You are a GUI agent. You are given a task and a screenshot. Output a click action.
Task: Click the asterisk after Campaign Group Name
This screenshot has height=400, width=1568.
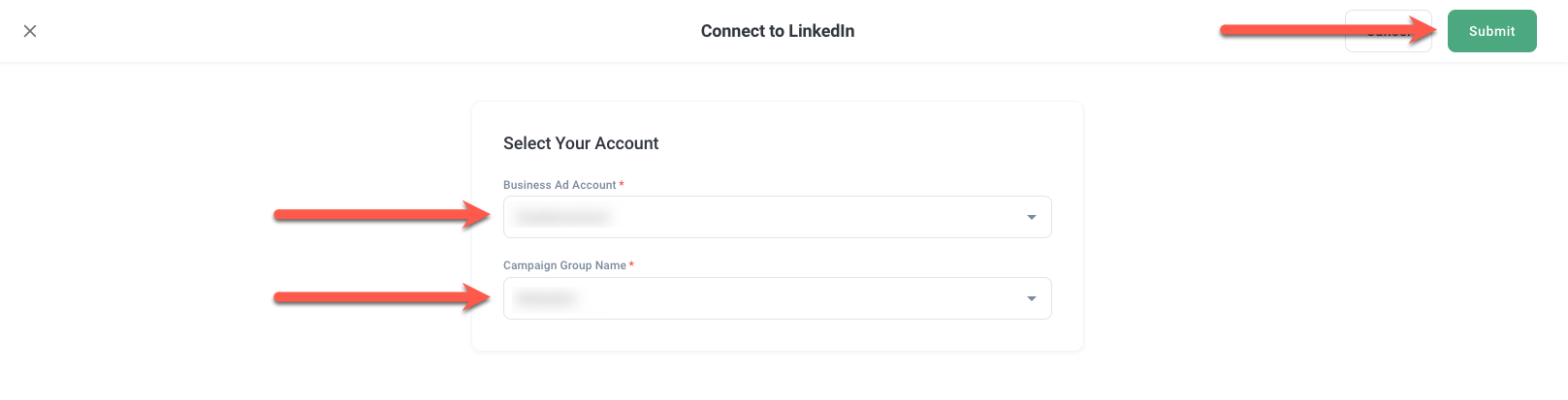click(631, 265)
